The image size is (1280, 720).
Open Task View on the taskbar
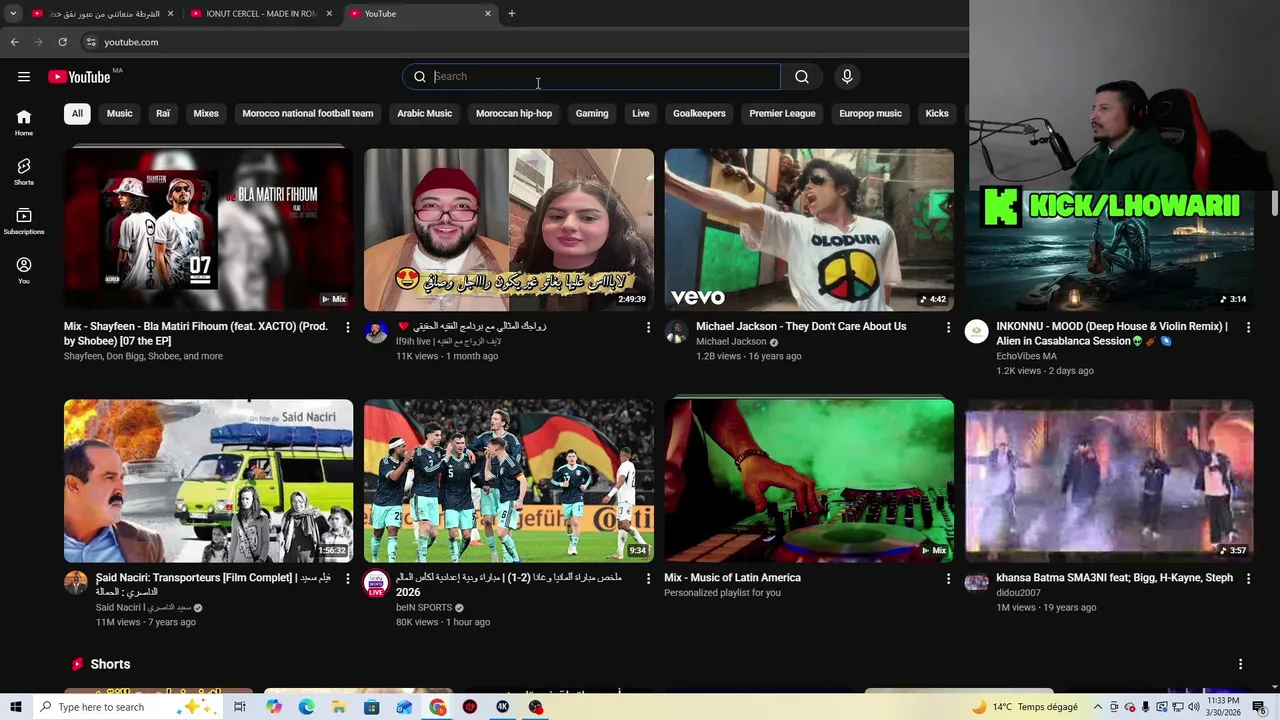[x=240, y=707]
